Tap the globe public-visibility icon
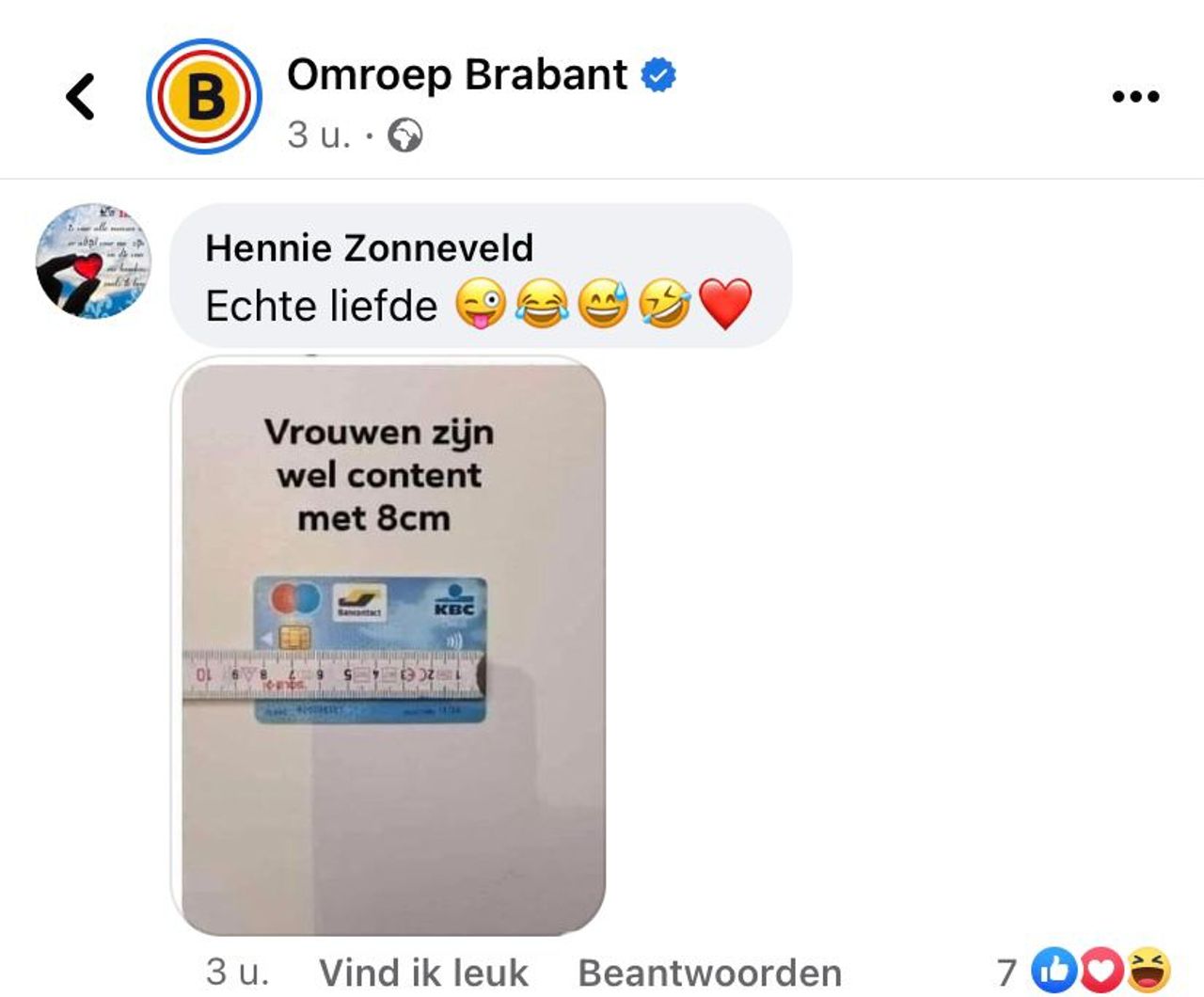Screen dimensions: 1204x997 405,135
